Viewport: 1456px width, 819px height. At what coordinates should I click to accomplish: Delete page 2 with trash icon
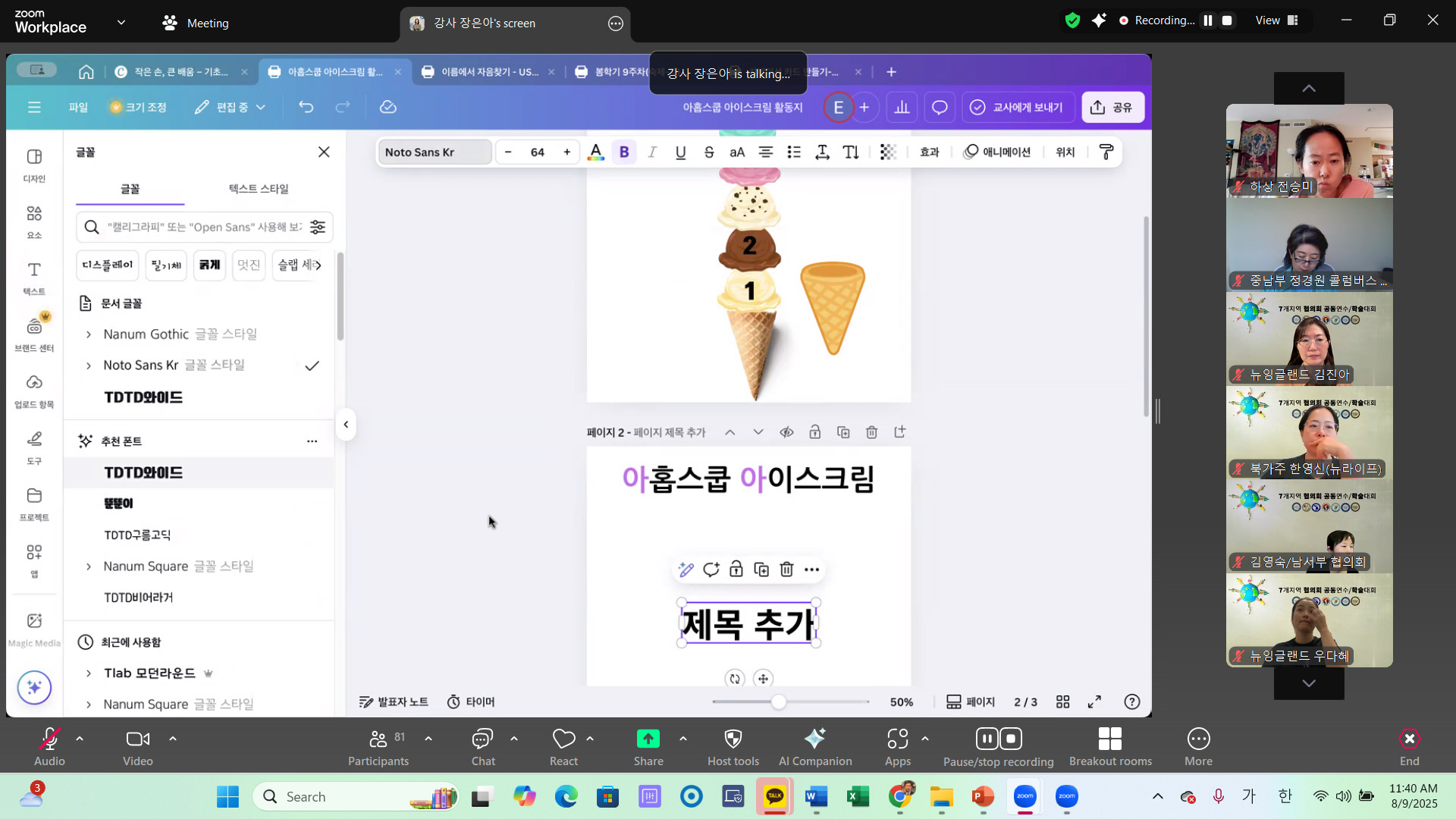point(872,432)
